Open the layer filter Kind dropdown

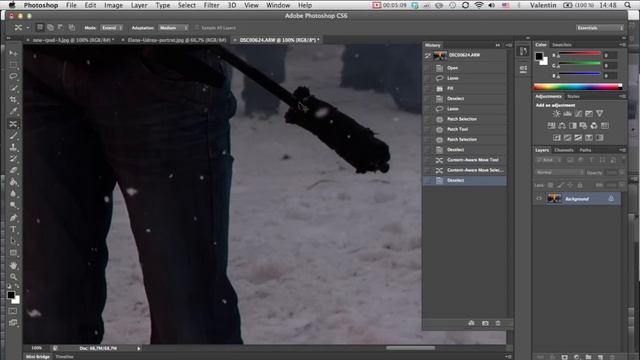pos(549,160)
